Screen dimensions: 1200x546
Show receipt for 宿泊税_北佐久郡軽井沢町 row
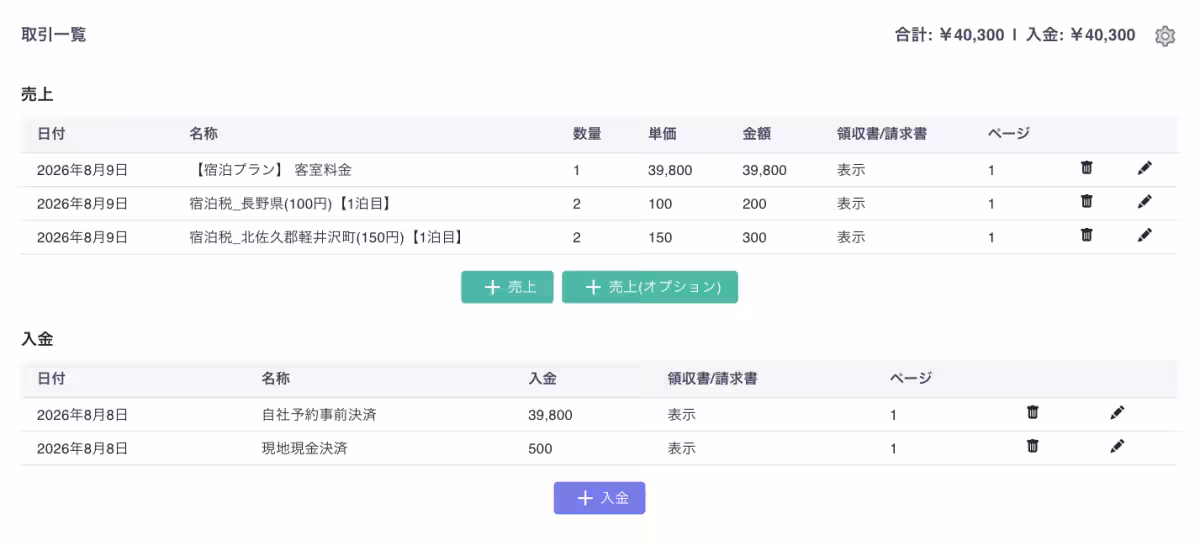tap(851, 238)
